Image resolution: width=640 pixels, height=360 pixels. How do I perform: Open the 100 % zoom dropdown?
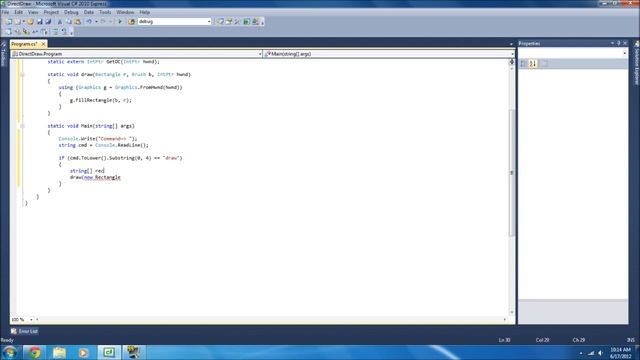[31, 320]
